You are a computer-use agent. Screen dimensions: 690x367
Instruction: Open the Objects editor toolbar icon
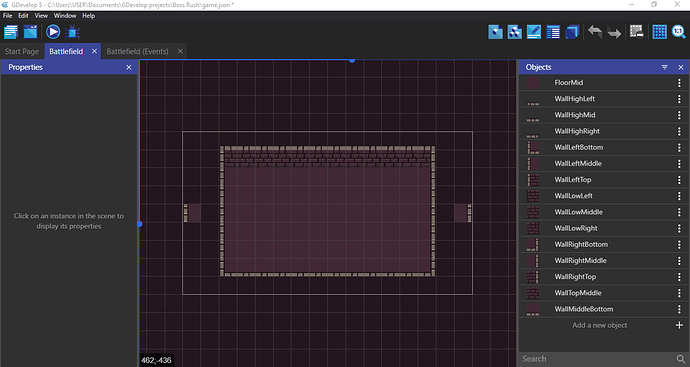495,32
